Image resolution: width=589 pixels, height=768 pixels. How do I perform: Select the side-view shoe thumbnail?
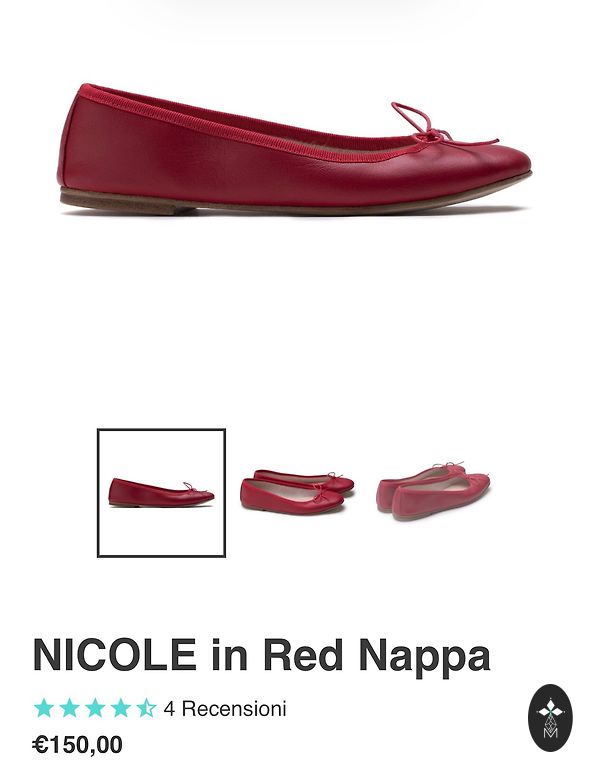tap(162, 493)
